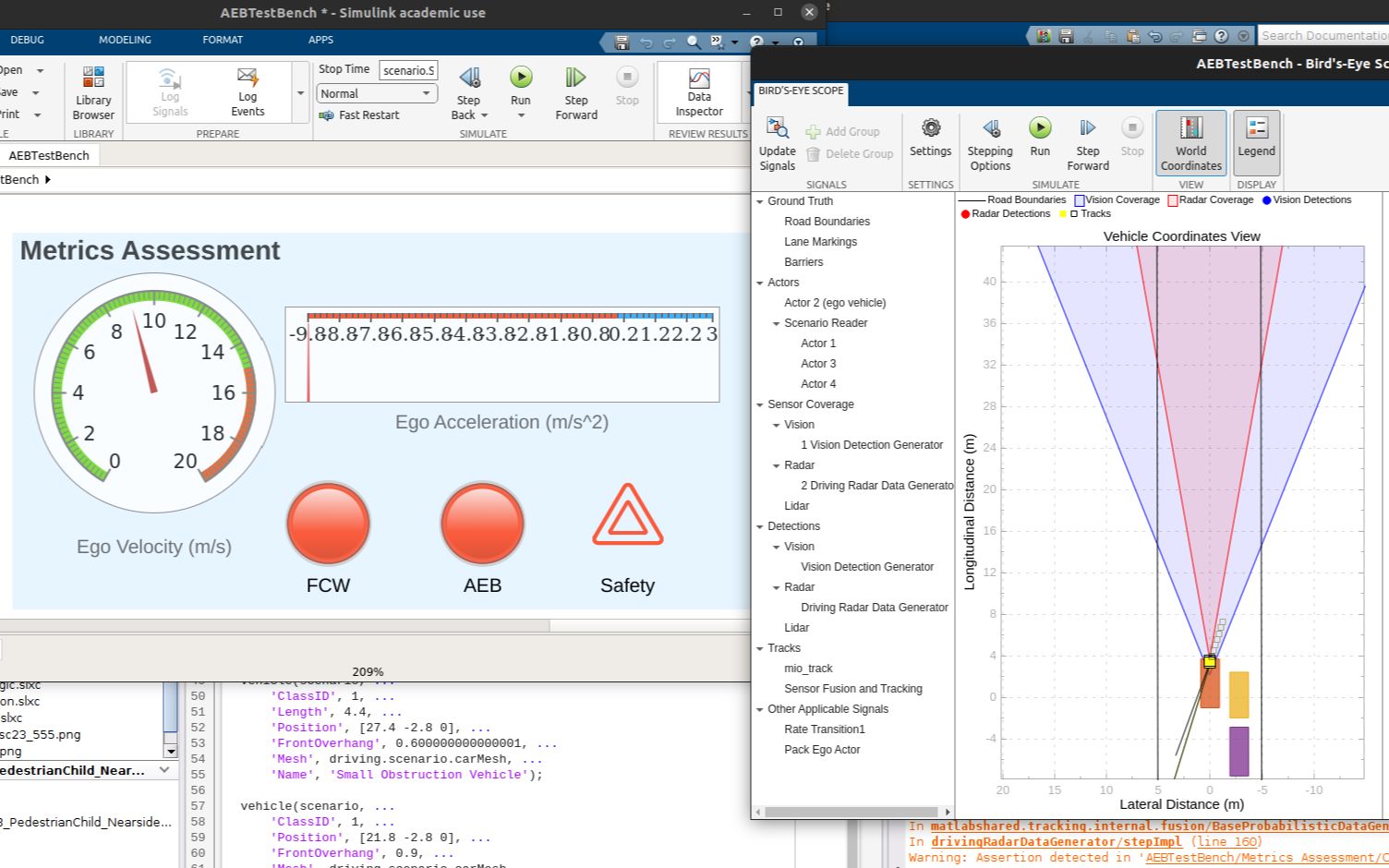
Task: Click the purple vehicle rectangle in the plot
Action: 1238,752
